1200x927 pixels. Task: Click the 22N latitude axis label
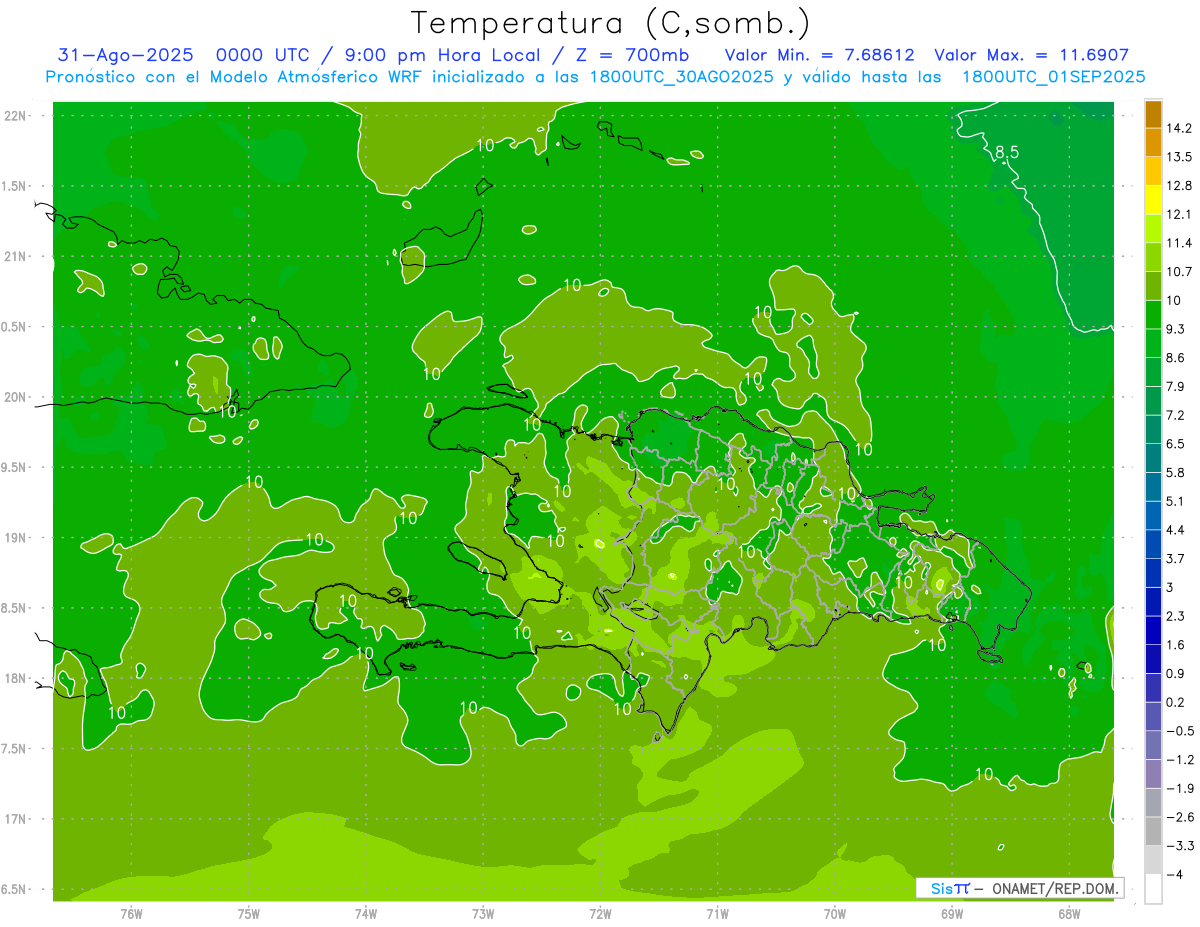[x=15, y=115]
